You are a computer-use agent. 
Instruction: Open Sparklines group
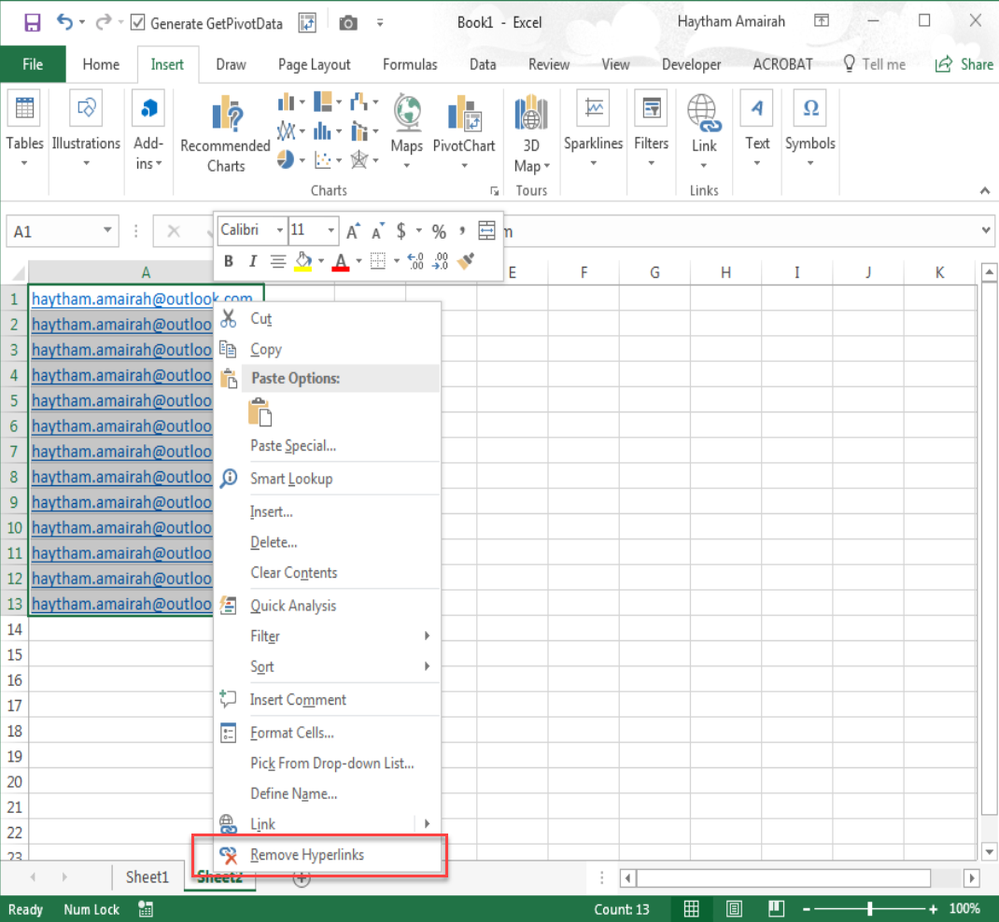593,131
